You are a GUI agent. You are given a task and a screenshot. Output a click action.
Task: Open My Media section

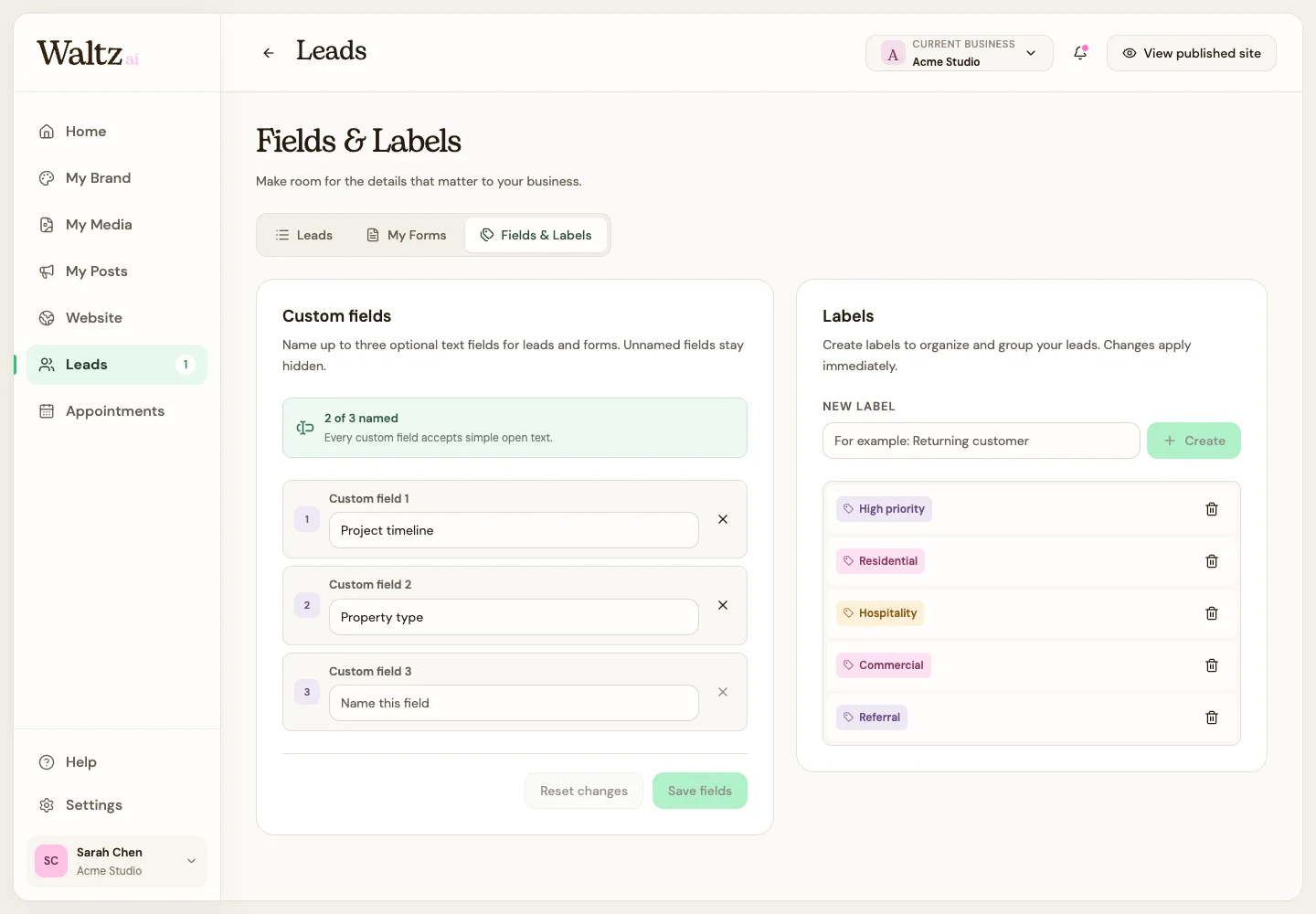click(x=117, y=225)
